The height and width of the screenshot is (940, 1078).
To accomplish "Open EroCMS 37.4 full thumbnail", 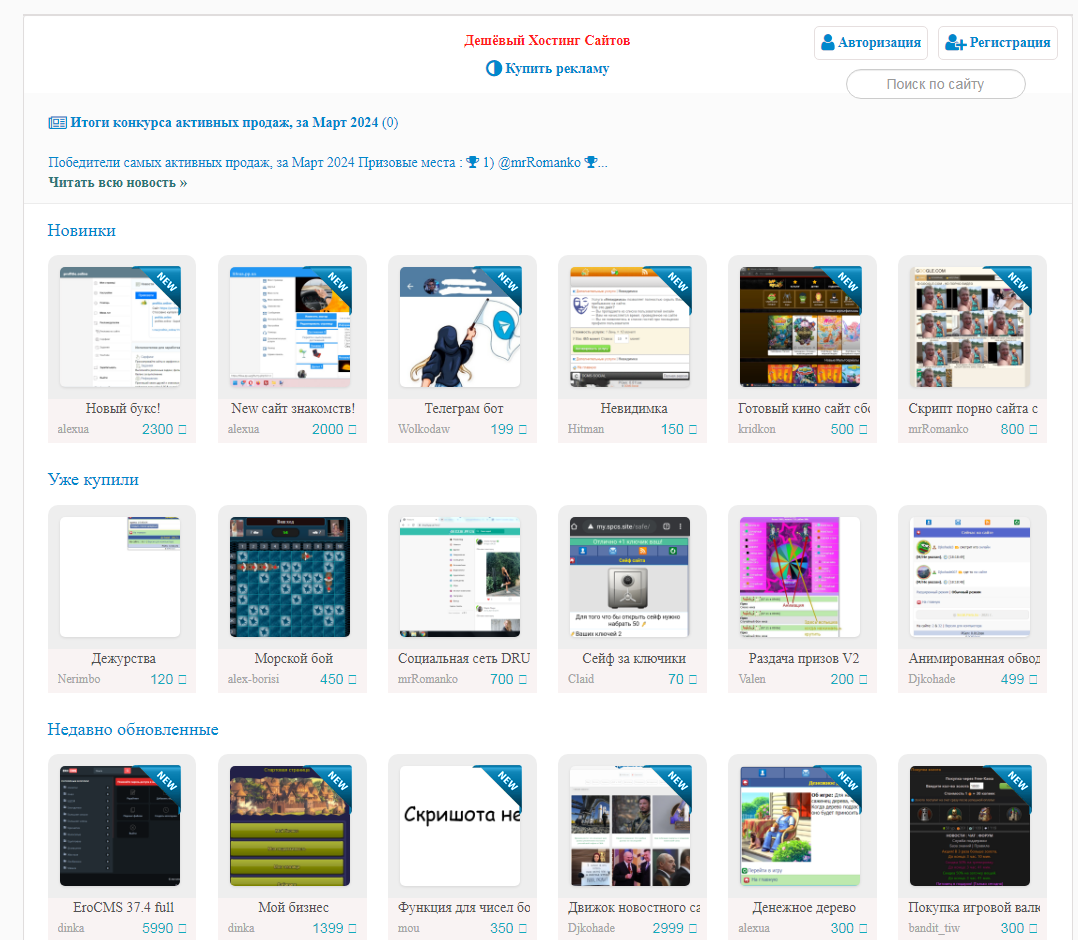I will coord(120,826).
